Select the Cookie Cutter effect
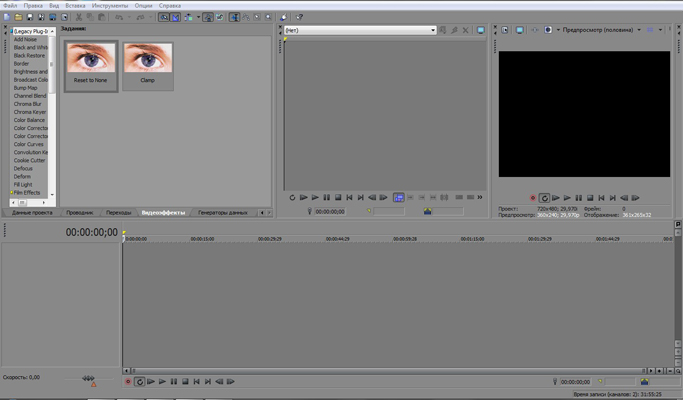Image resolution: width=683 pixels, height=400 pixels. pyautogui.click(x=29, y=160)
